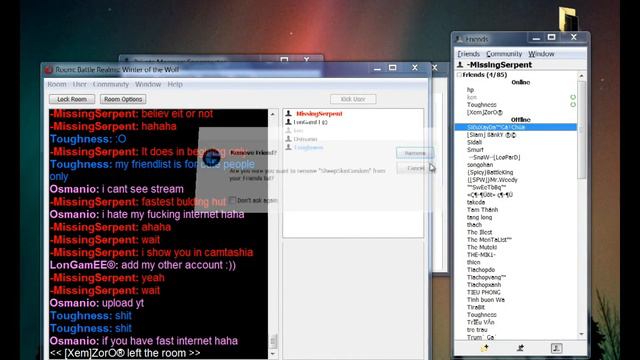Select "Sidali" in the Offline list
This screenshot has width=640, height=360.
[474, 142]
